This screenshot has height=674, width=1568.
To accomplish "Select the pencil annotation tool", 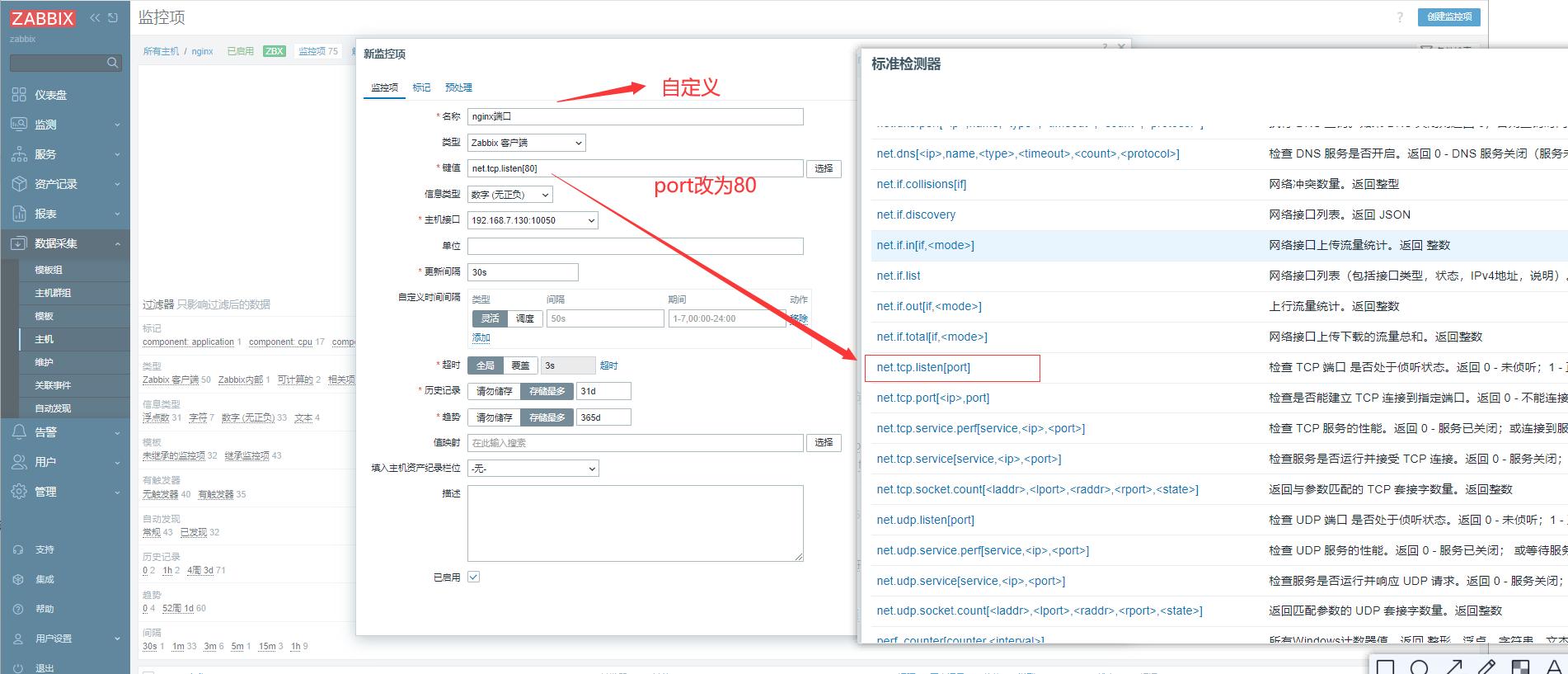I will [x=1486, y=667].
